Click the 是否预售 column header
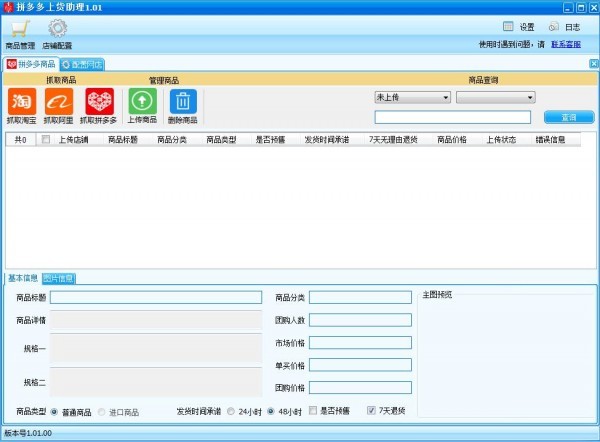Image resolution: width=600 pixels, height=442 pixels. [270, 140]
